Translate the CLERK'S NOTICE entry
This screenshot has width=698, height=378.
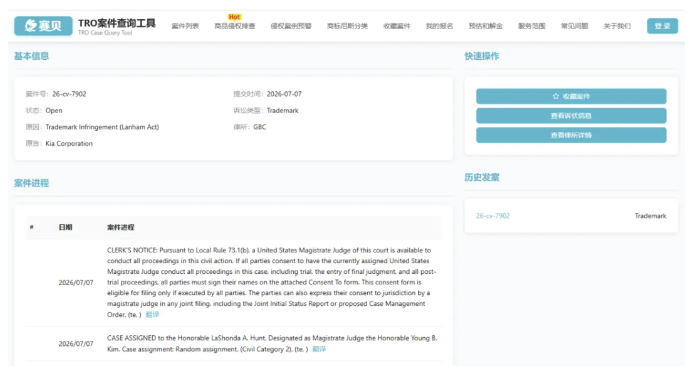[x=152, y=315]
